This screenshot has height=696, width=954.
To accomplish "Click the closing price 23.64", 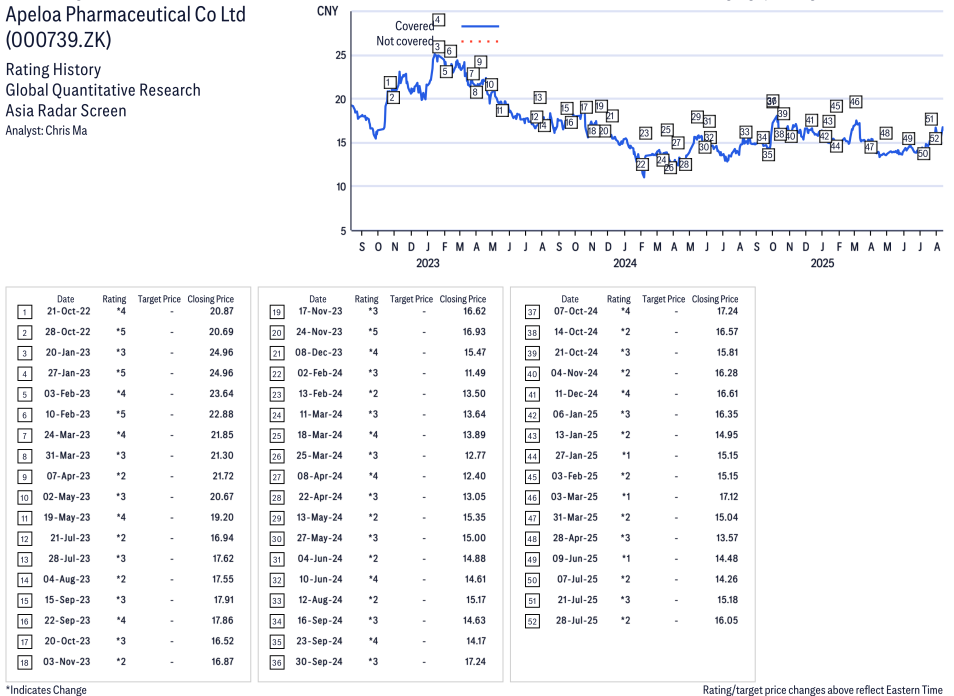I will (x=221, y=394).
